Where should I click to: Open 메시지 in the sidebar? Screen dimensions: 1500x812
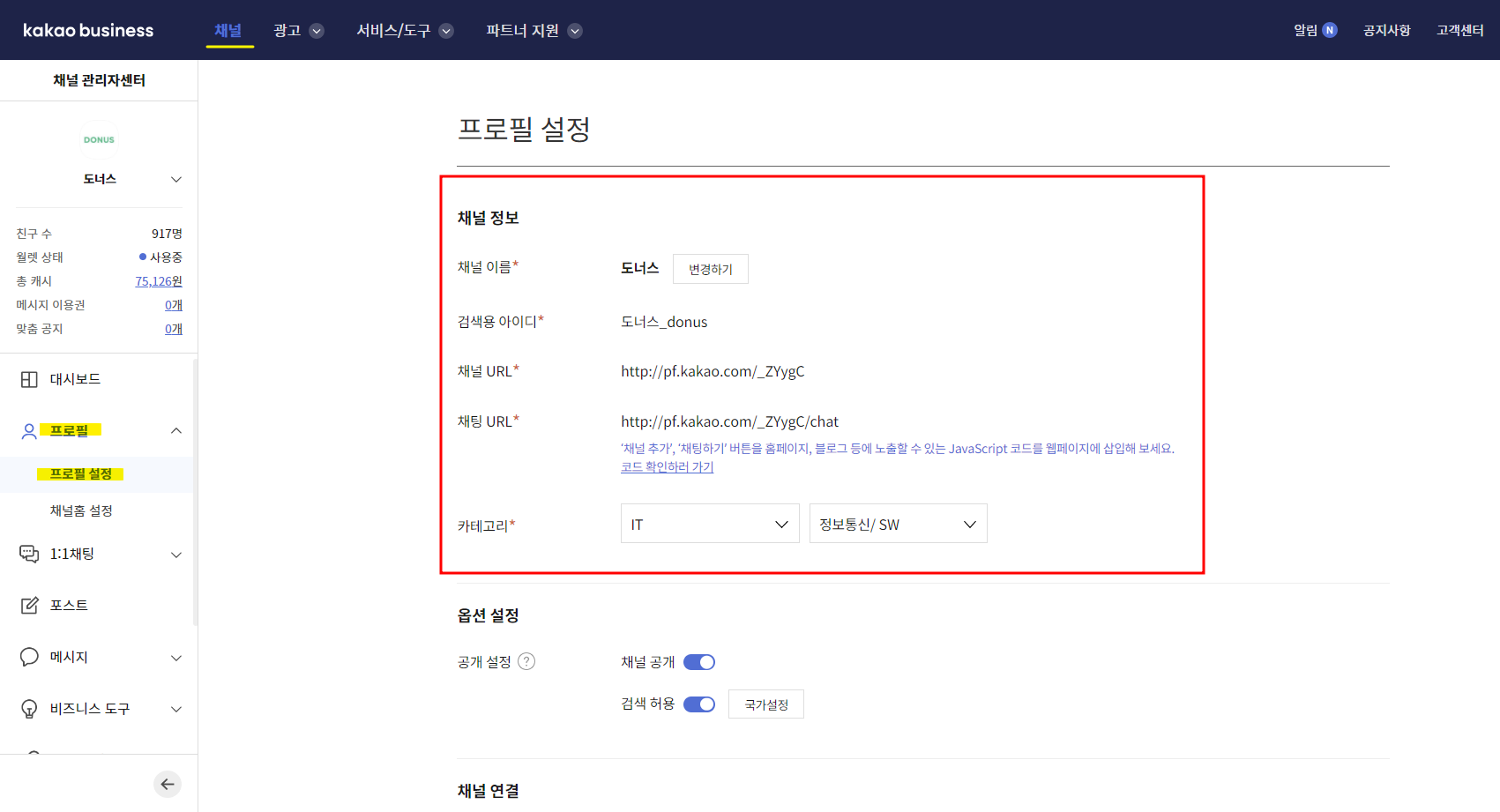(69, 657)
